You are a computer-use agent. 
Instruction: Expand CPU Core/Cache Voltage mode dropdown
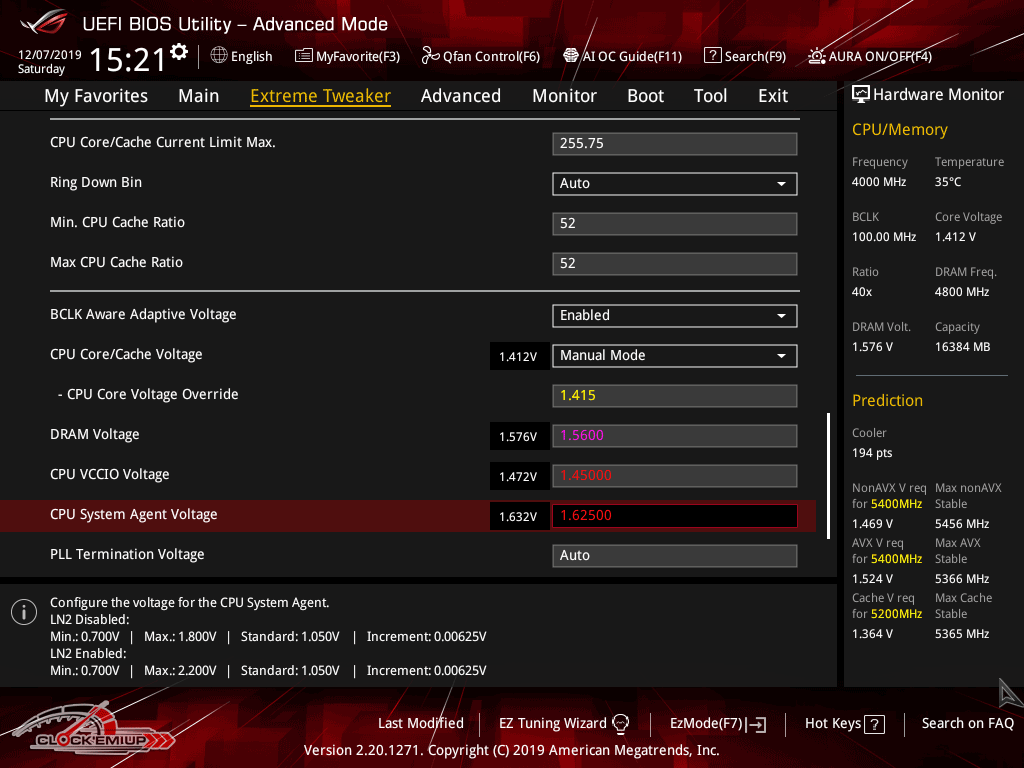coord(674,355)
